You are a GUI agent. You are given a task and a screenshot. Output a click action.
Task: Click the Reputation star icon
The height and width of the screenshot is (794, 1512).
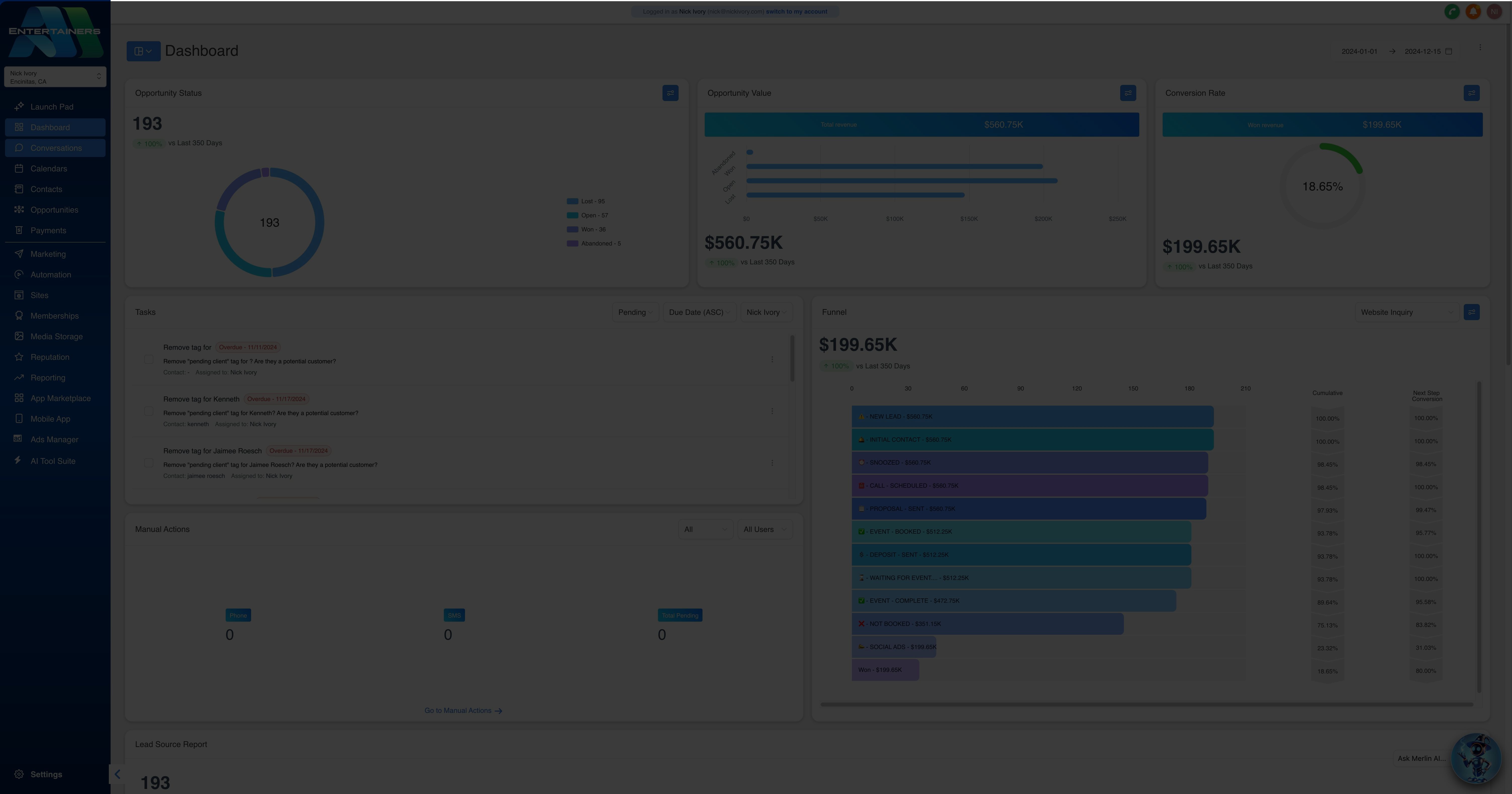click(x=19, y=357)
